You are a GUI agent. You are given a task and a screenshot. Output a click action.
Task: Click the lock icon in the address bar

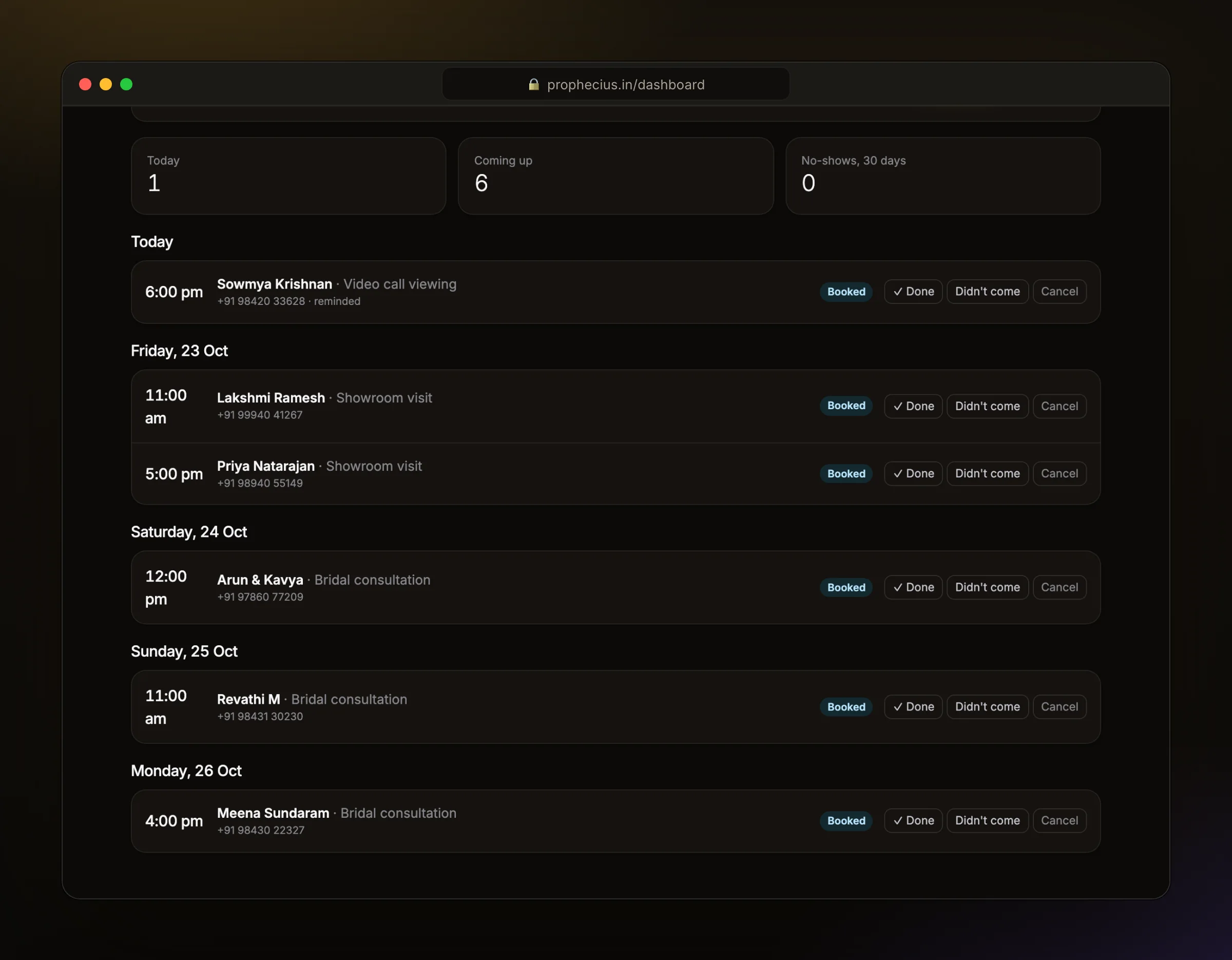pyautogui.click(x=533, y=85)
